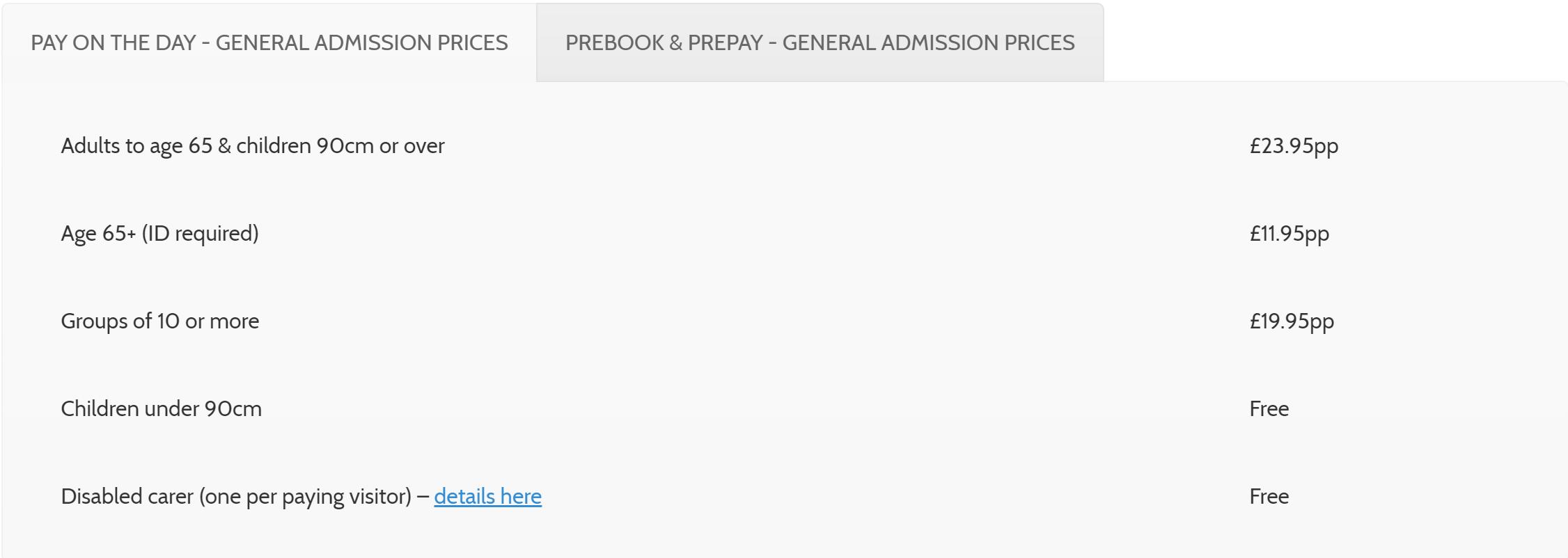Click the "&" in the adults row

click(x=224, y=146)
